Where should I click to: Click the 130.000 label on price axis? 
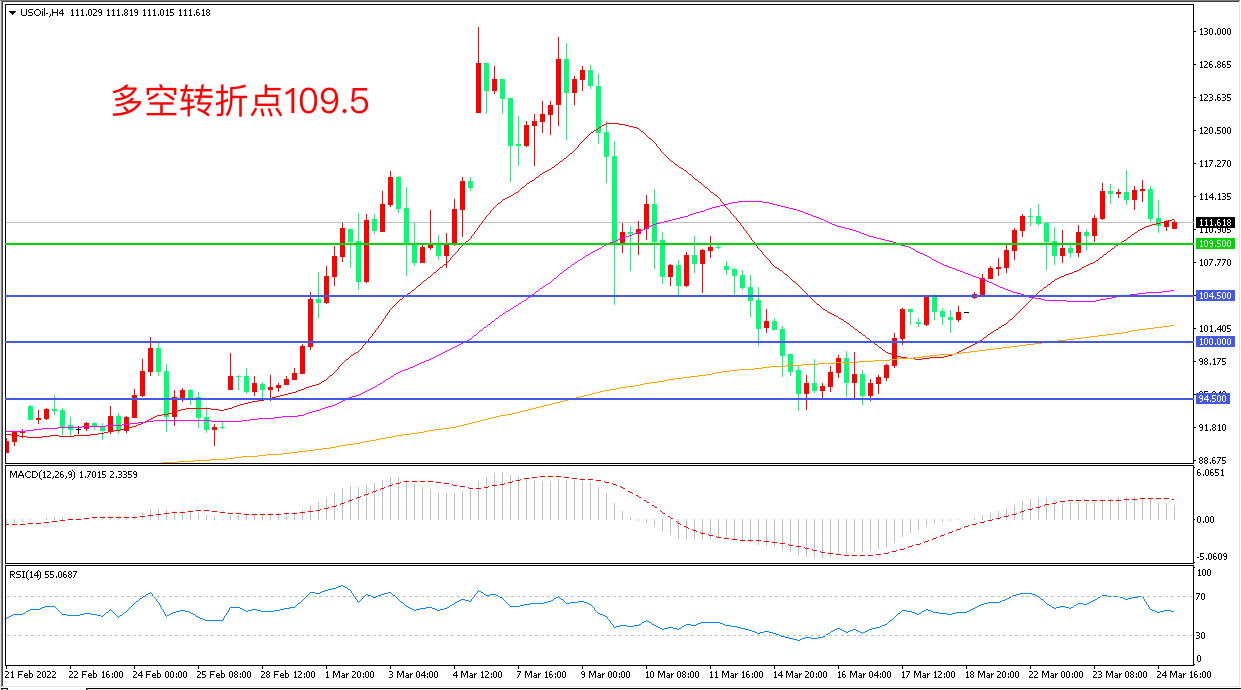(1214, 32)
